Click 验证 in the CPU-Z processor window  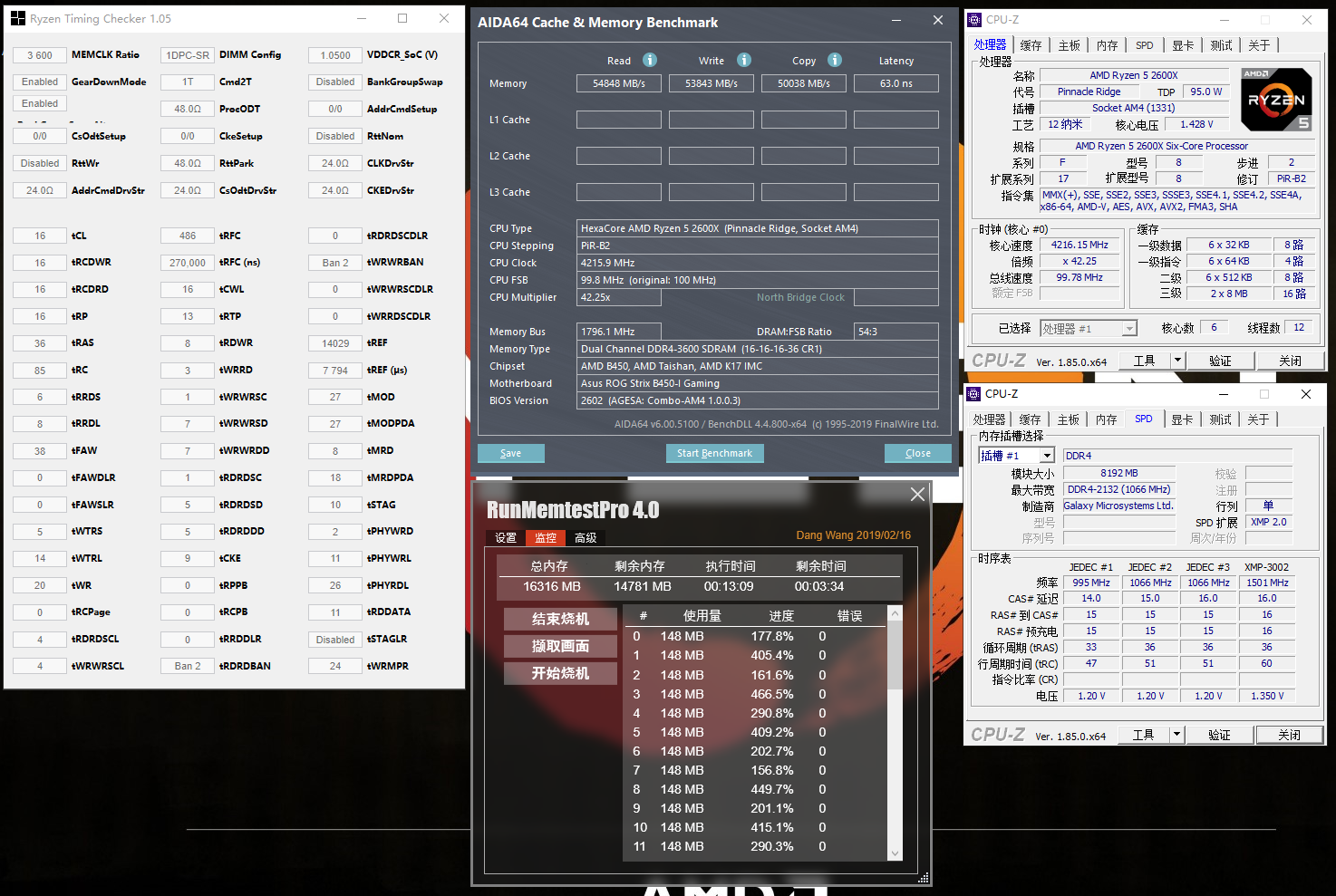[1220, 361]
